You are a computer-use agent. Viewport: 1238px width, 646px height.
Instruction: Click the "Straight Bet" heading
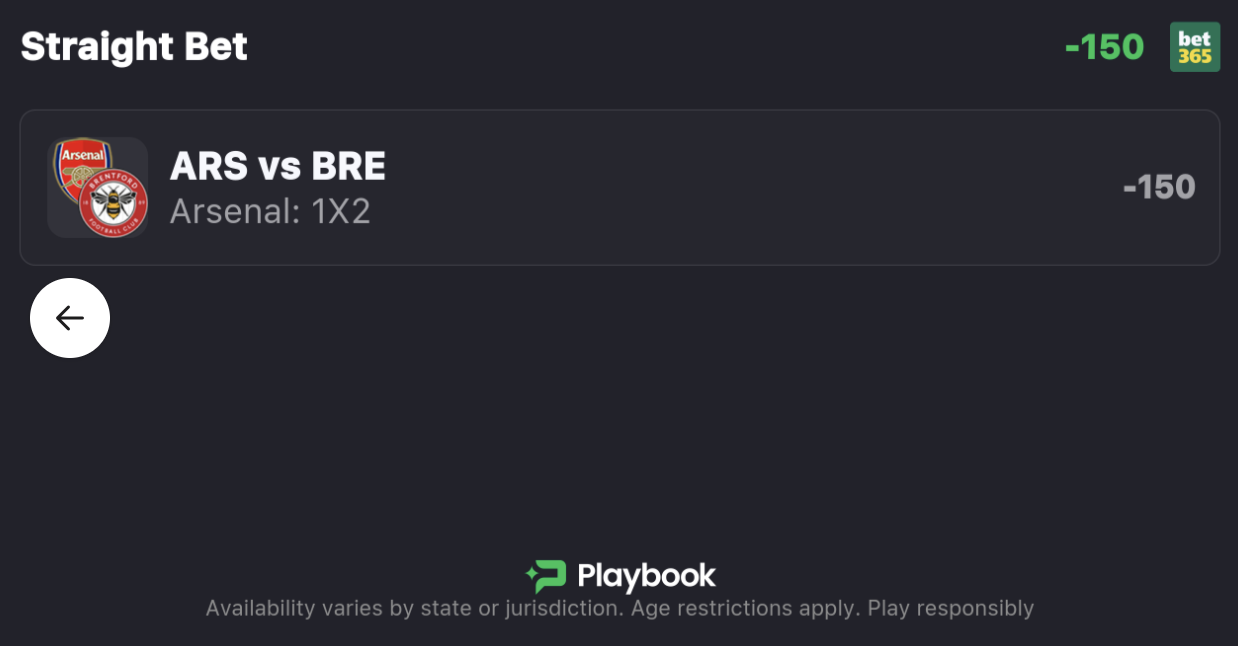(134, 47)
